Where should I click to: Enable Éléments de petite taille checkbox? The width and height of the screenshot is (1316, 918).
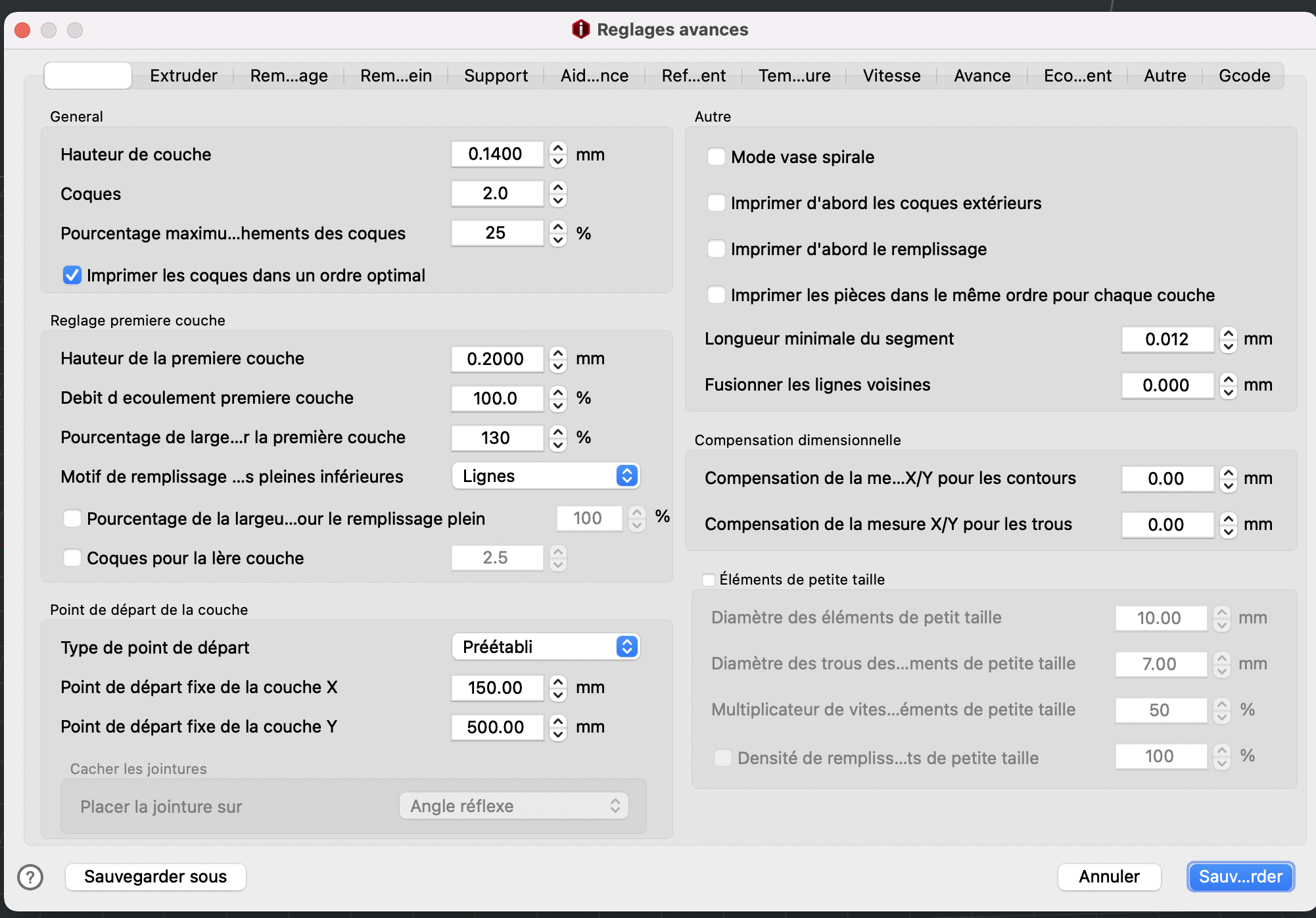709,580
